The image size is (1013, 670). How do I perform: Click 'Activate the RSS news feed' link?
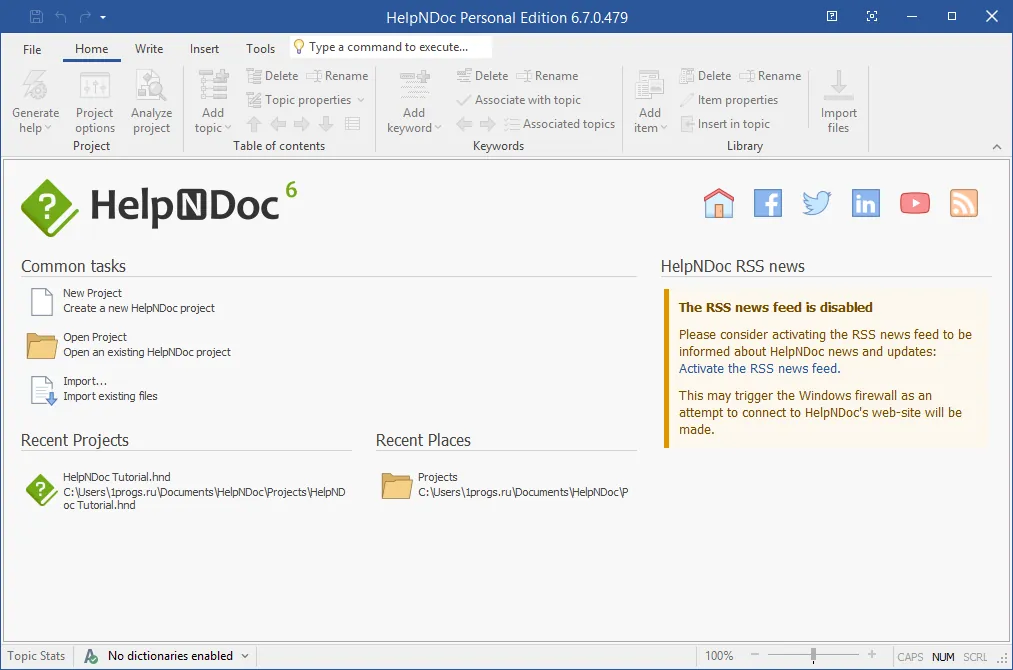759,369
